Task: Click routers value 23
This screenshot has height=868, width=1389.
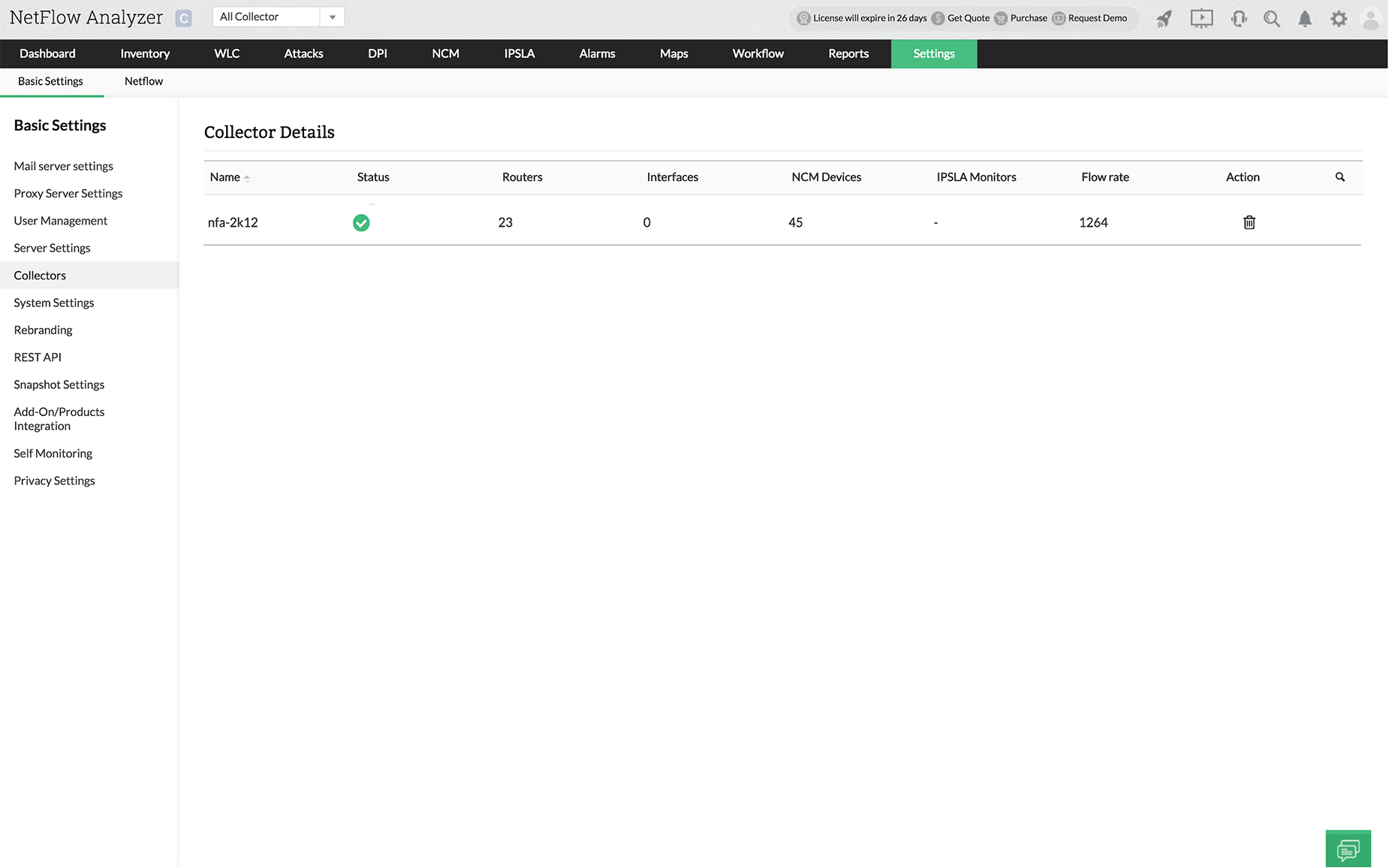Action: click(x=505, y=222)
